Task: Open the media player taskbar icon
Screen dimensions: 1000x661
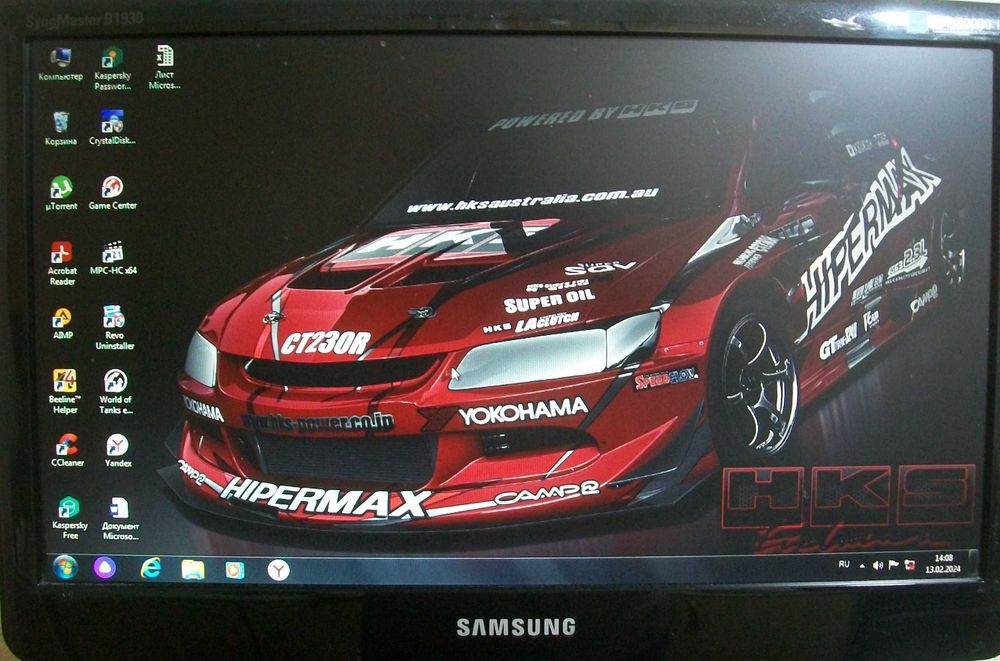Action: pyautogui.click(x=235, y=569)
